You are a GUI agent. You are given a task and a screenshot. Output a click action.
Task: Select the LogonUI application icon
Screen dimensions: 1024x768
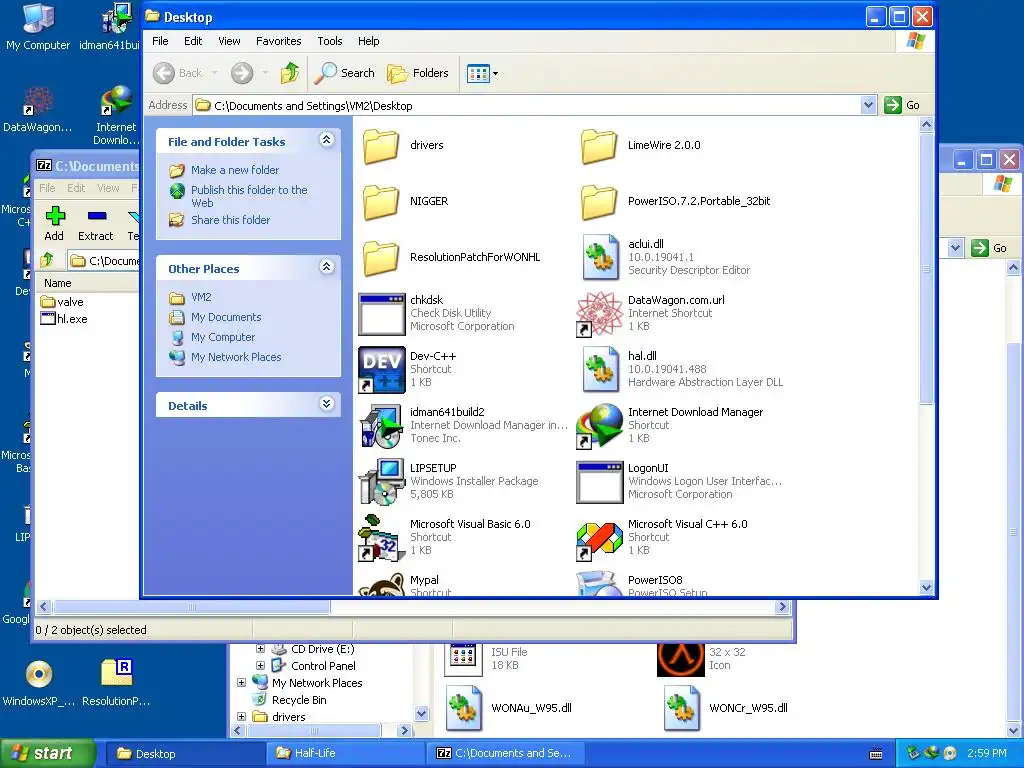click(599, 482)
